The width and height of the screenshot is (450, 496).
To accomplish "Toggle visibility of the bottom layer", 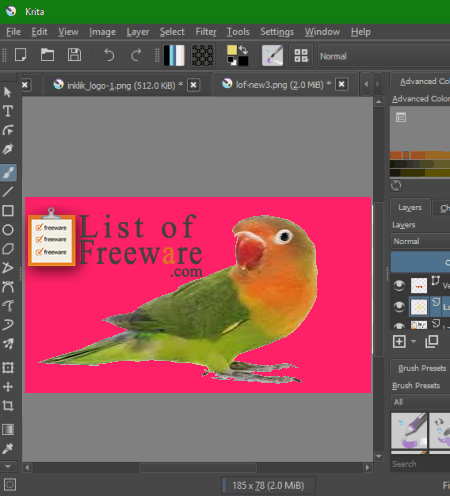I will [x=399, y=325].
